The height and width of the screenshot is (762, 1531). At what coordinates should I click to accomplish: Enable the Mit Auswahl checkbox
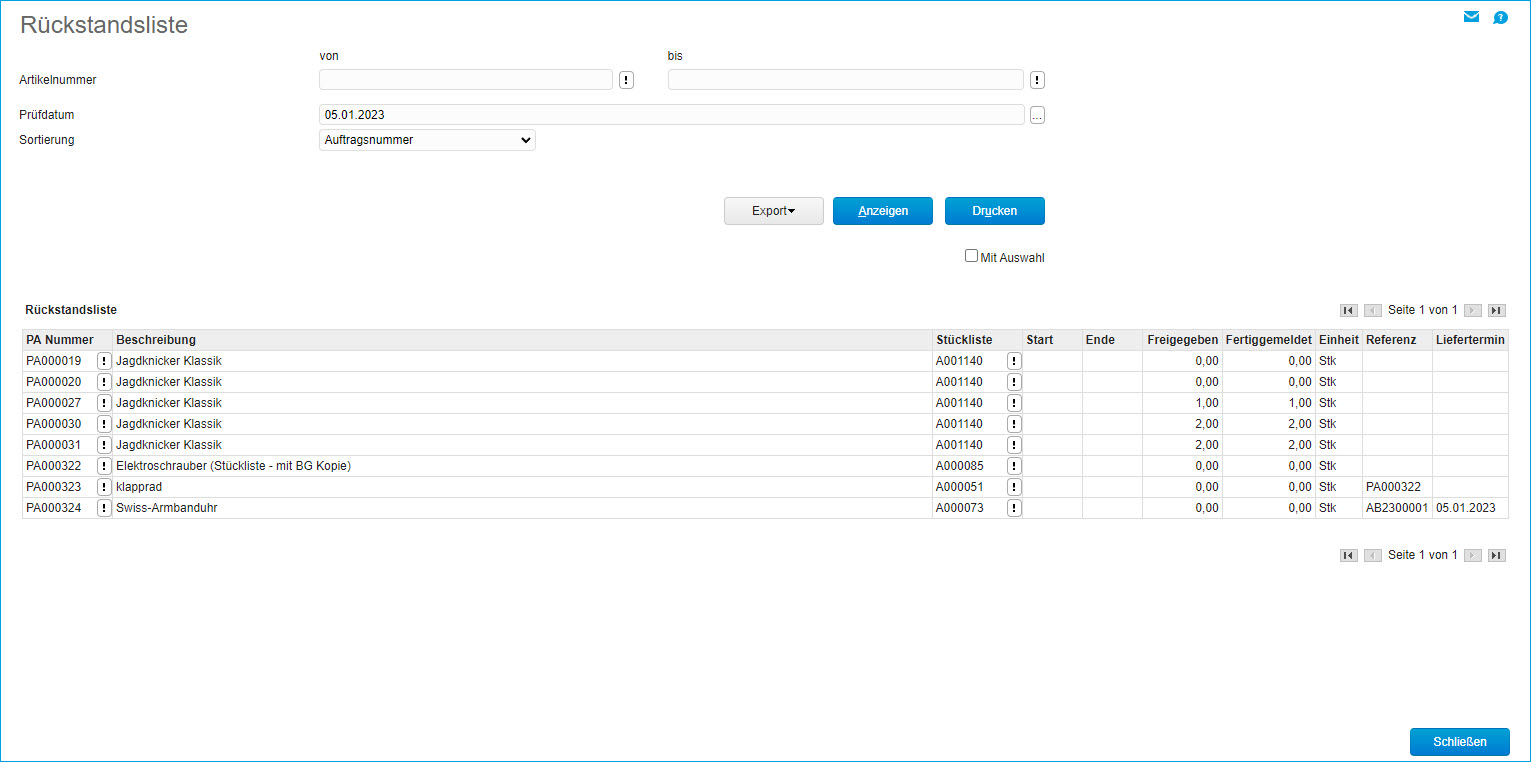point(971,256)
